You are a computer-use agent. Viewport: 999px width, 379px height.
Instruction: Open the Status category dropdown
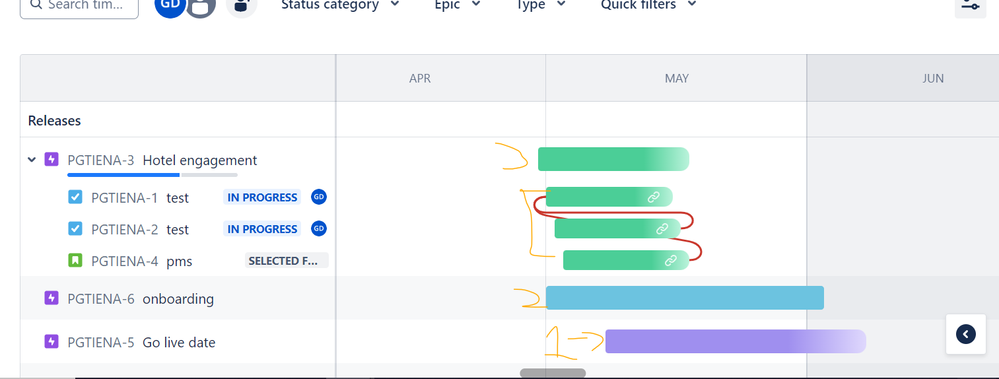tap(340, 5)
